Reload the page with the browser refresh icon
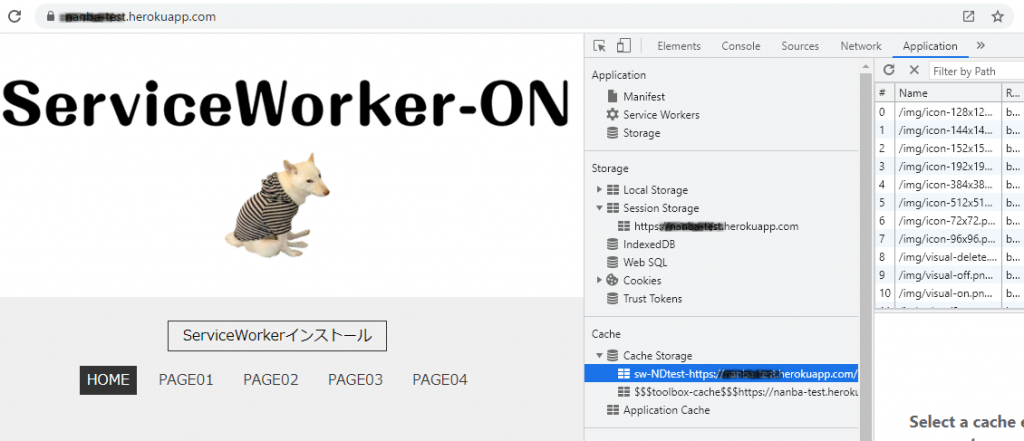1024x441 pixels. [14, 16]
